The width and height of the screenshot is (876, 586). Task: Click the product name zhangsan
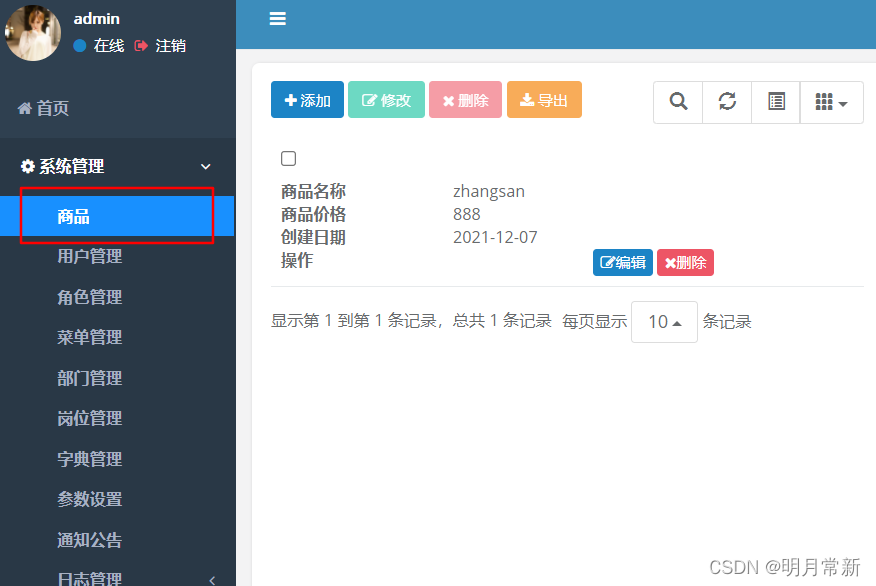pyautogui.click(x=489, y=192)
